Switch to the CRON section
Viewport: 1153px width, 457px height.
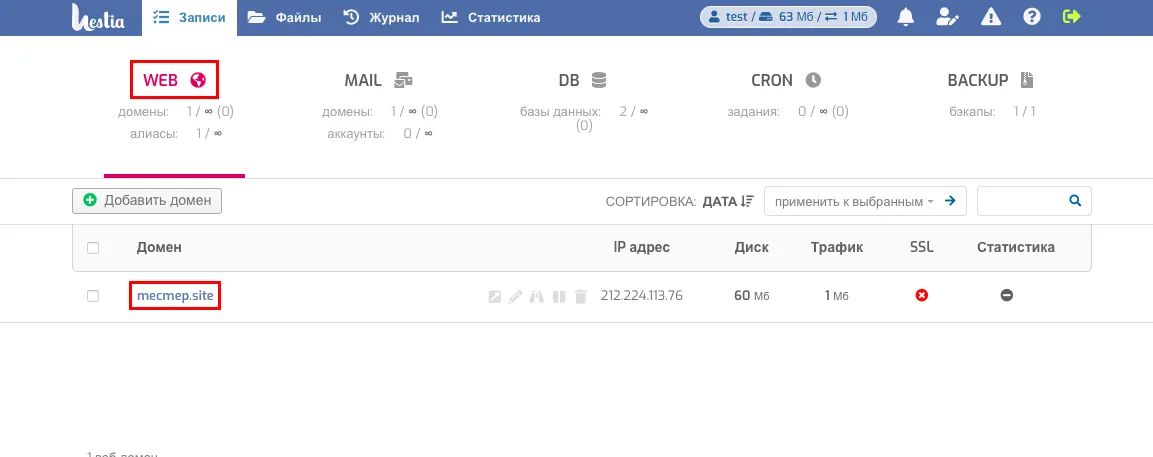tap(785, 80)
